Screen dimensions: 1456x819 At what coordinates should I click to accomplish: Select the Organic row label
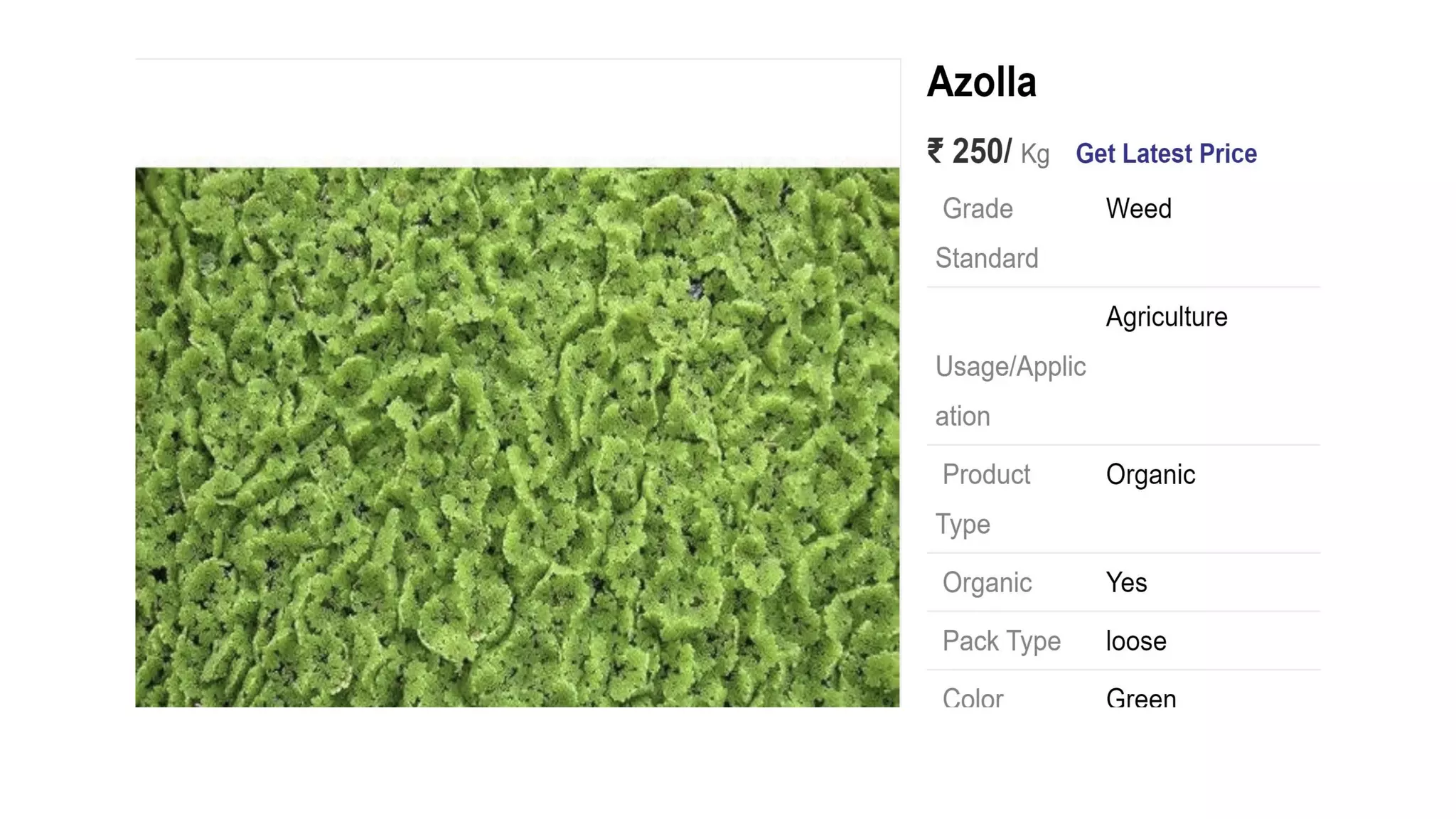click(x=986, y=583)
